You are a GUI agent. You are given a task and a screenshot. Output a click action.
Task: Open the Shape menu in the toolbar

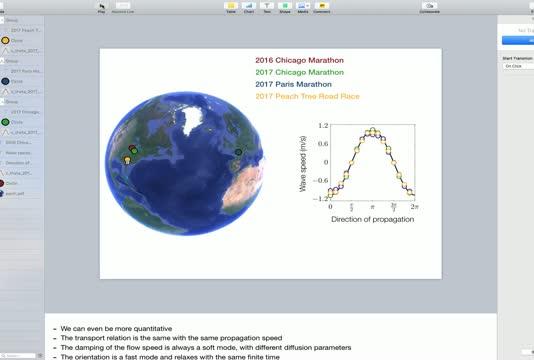pyautogui.click(x=285, y=7)
